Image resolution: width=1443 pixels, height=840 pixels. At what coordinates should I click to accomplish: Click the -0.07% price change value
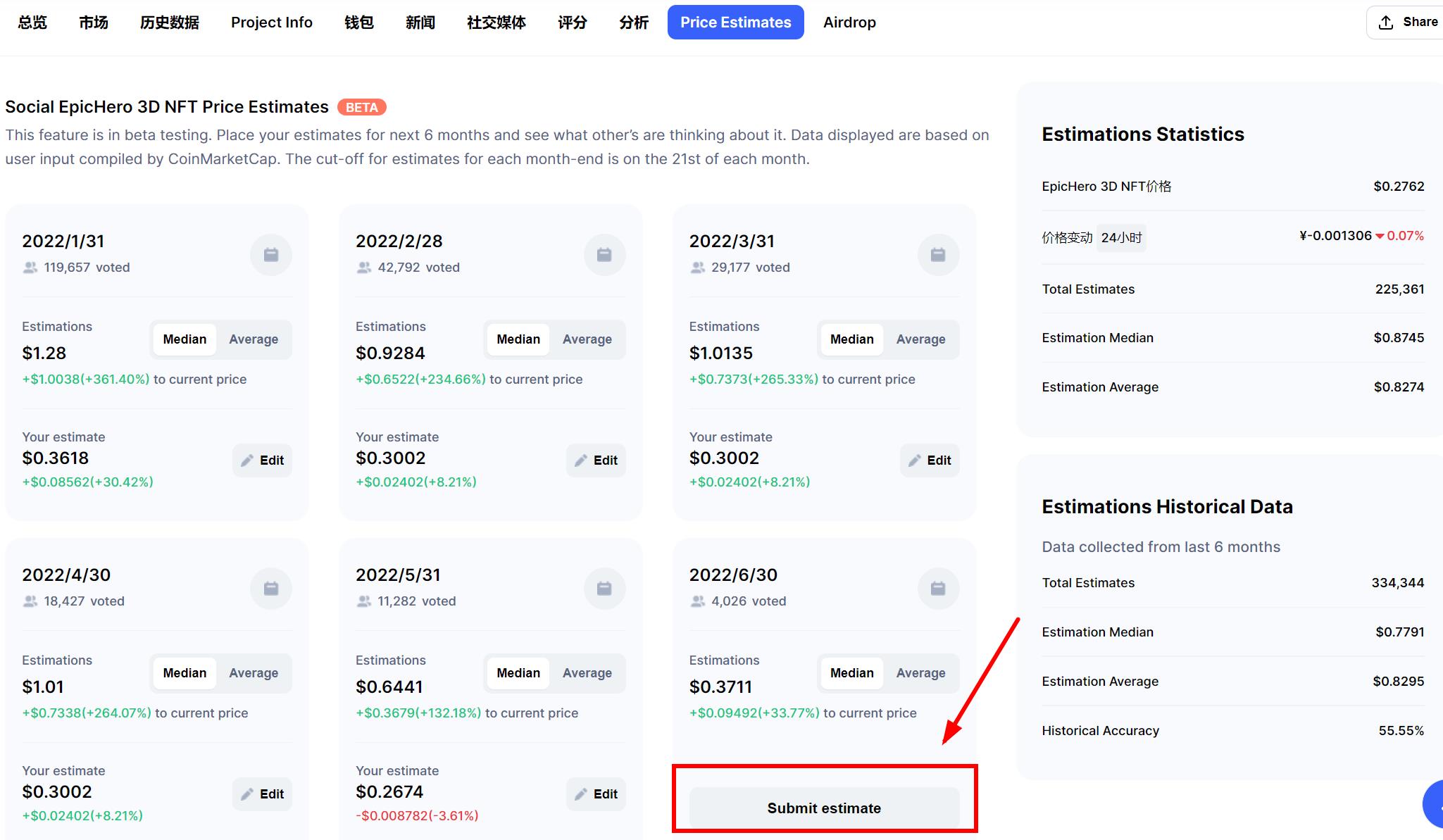(x=1400, y=236)
